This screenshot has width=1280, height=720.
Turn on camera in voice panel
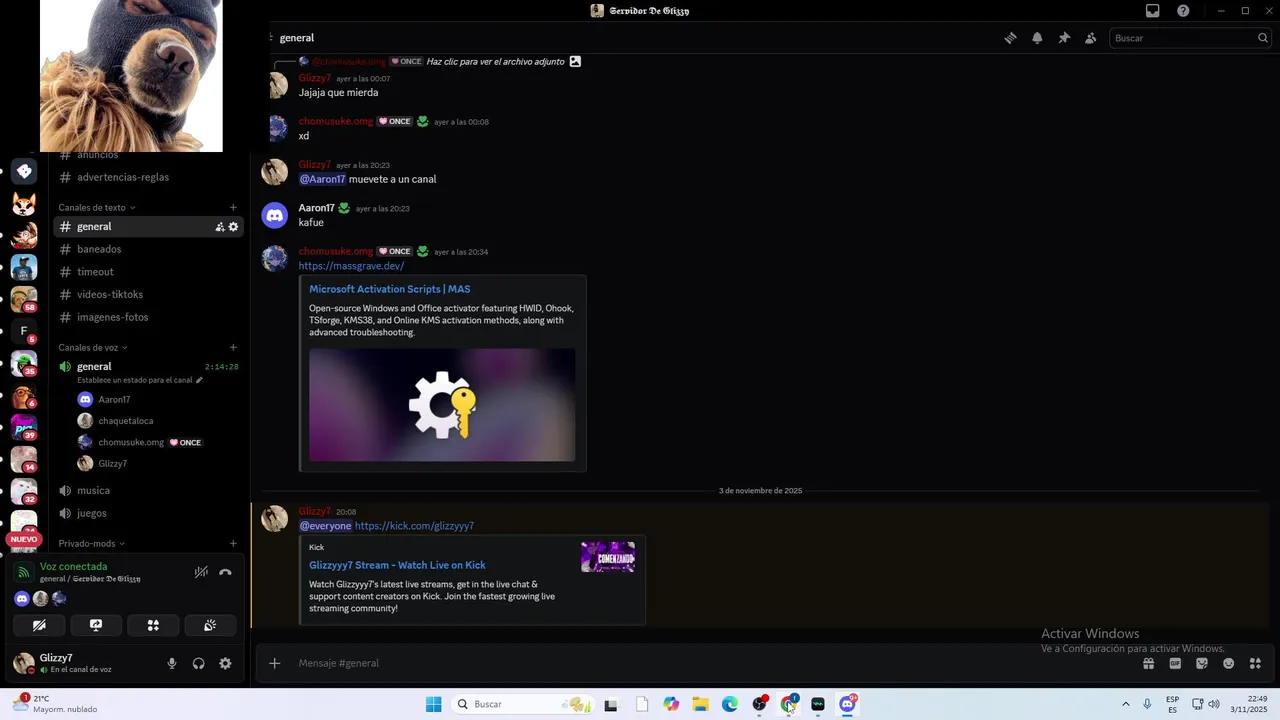(39, 625)
